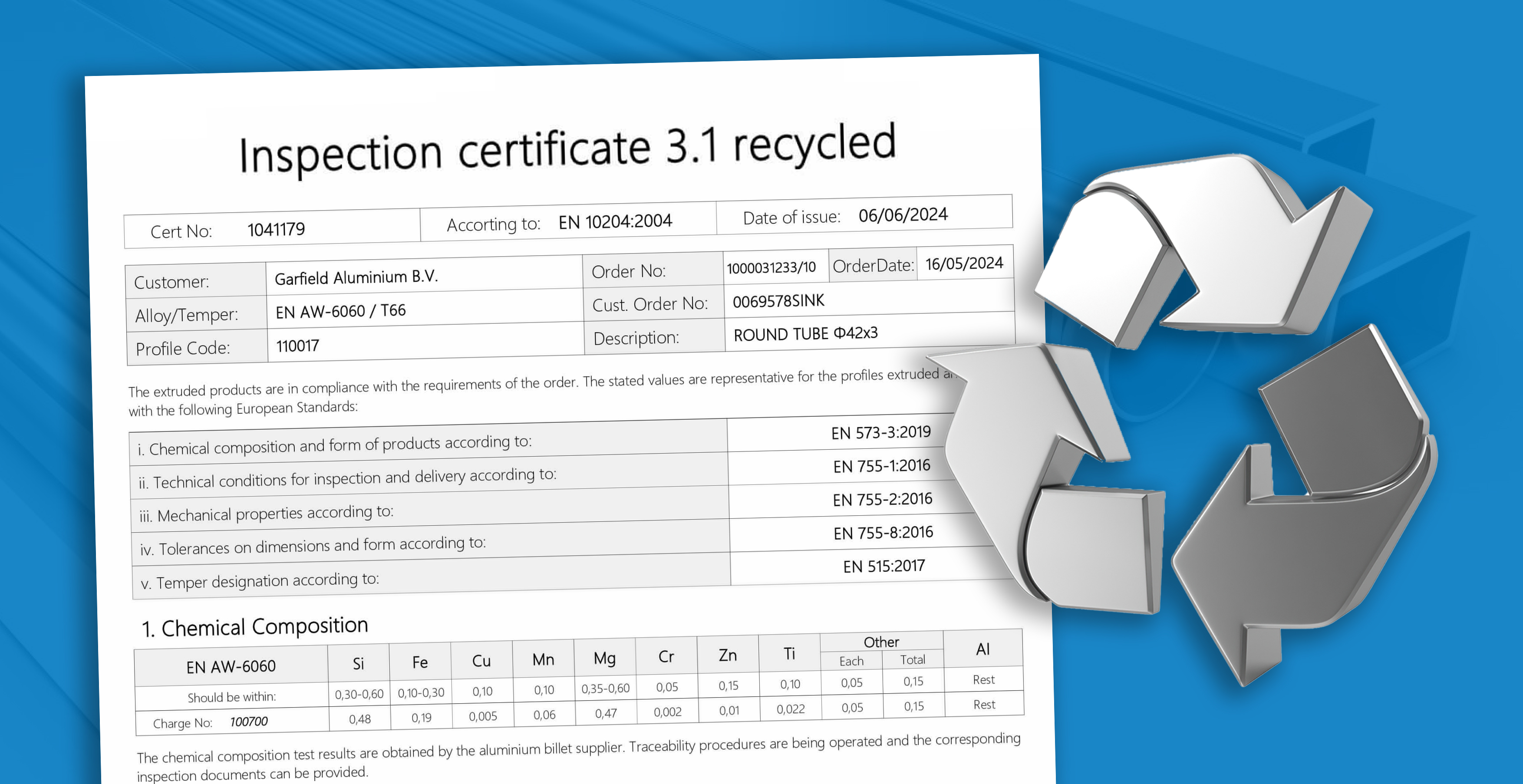Select the 'EN AW-6060' table header cell
This screenshot has width=1523, height=784.
[231, 666]
